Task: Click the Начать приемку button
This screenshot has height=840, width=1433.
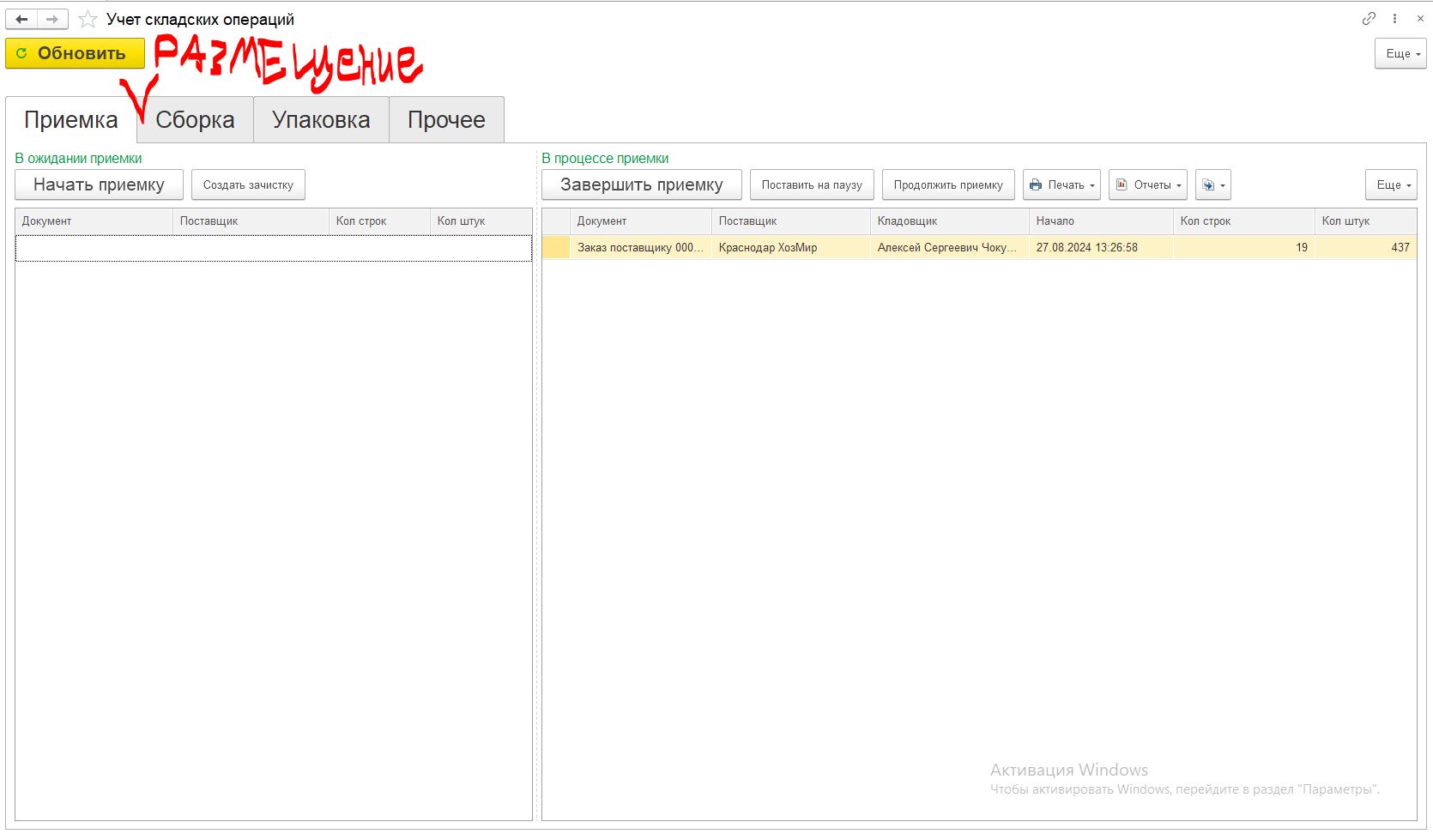Action: point(99,184)
